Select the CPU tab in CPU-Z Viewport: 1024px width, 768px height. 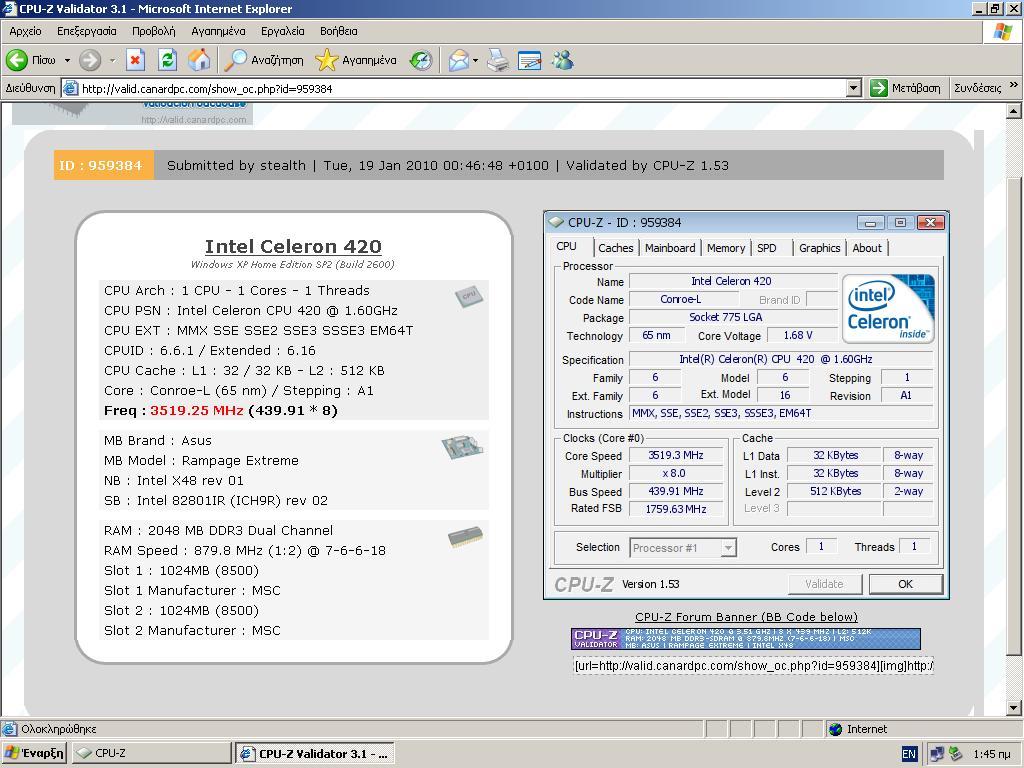tap(567, 246)
